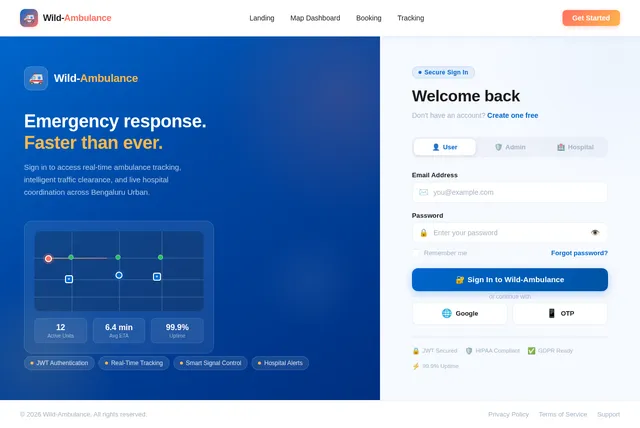Click the Secure Sign In badge

tap(443, 72)
